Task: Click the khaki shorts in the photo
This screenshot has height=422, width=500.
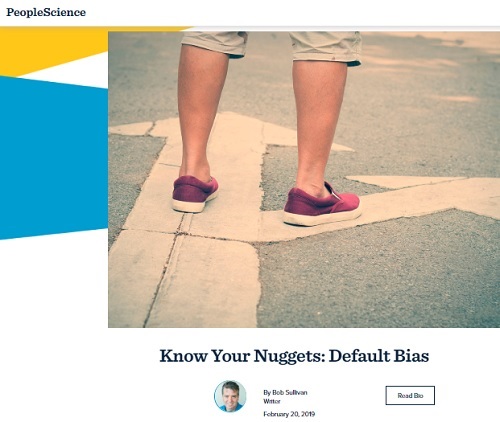Action: pos(272,47)
